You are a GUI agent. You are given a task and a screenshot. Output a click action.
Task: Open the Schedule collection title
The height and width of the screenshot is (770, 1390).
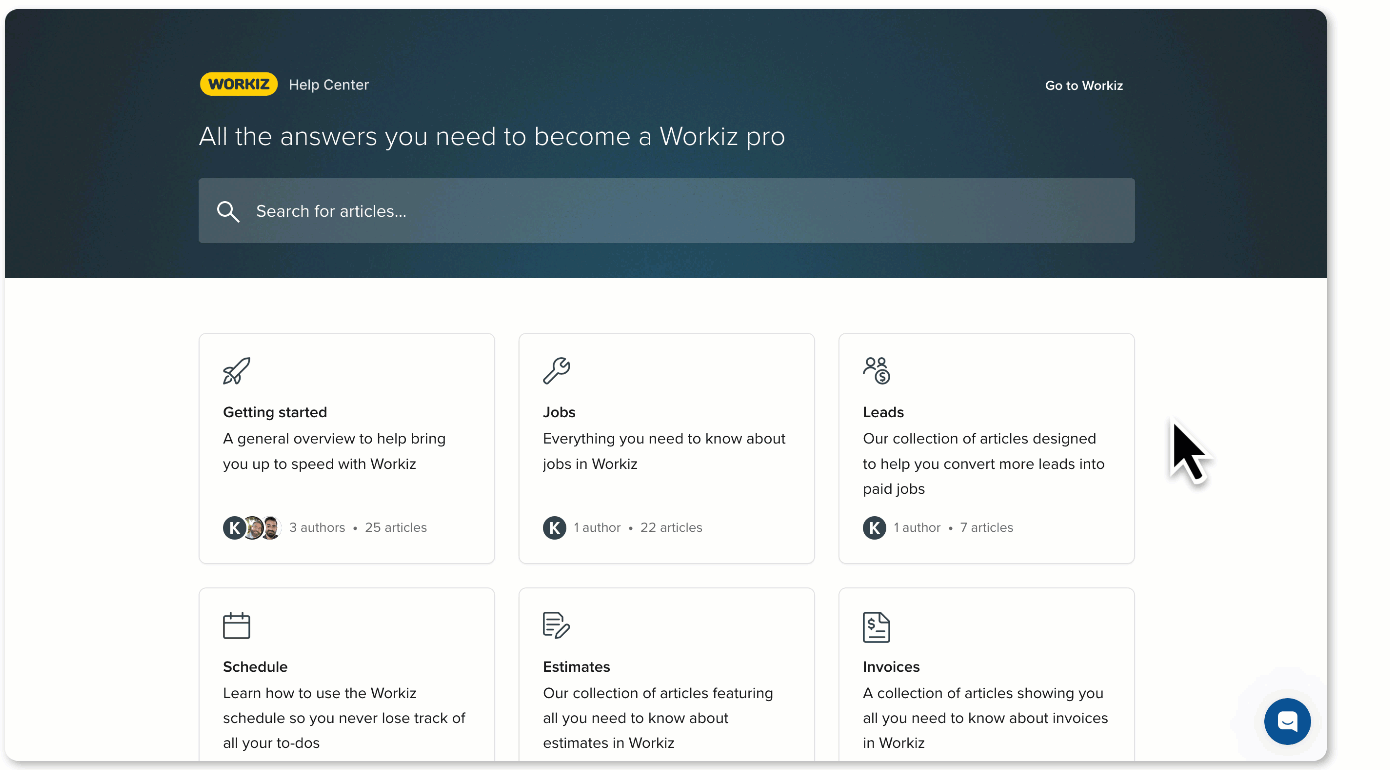255,667
